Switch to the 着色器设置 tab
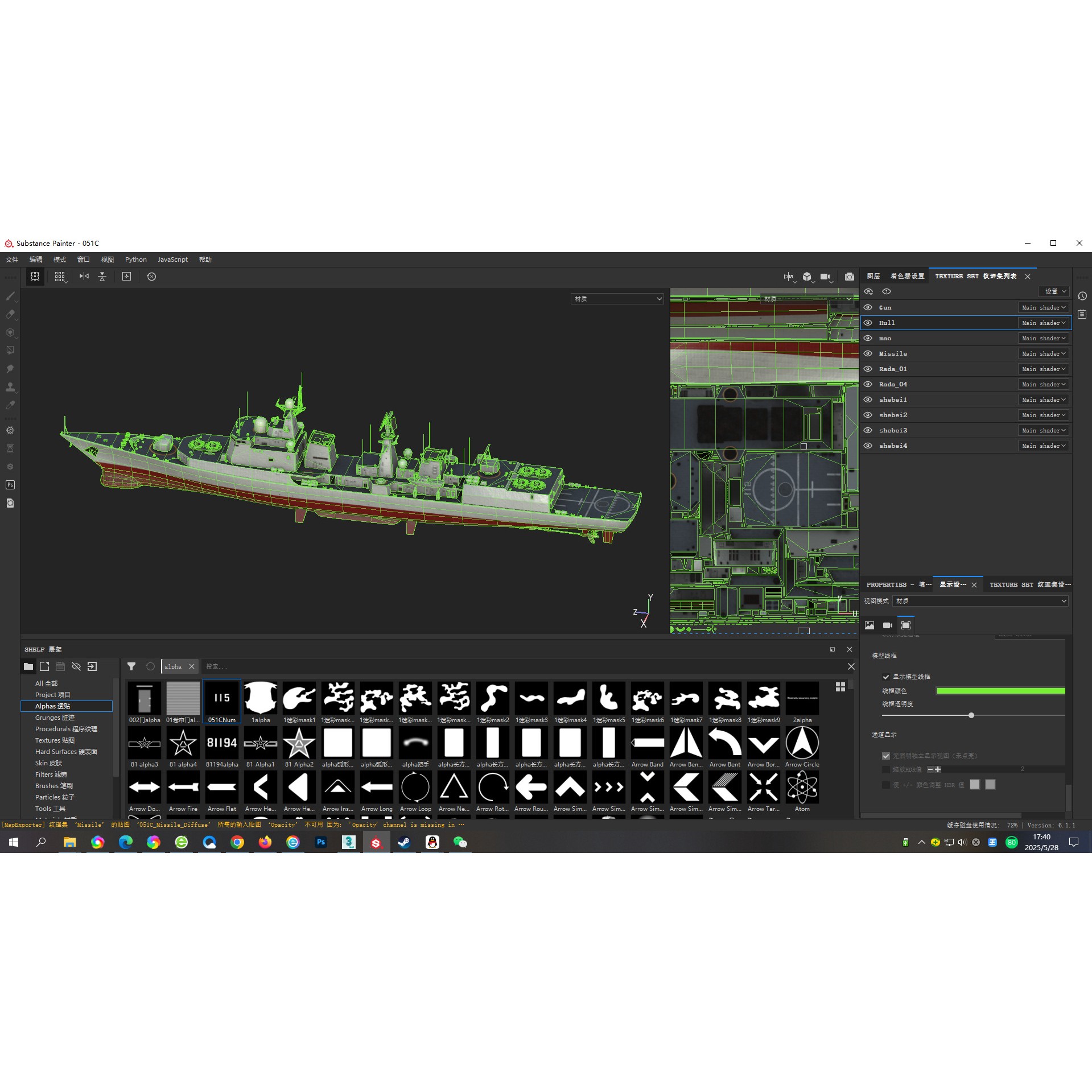Viewport: 1092px width, 1092px height. pyautogui.click(x=907, y=276)
